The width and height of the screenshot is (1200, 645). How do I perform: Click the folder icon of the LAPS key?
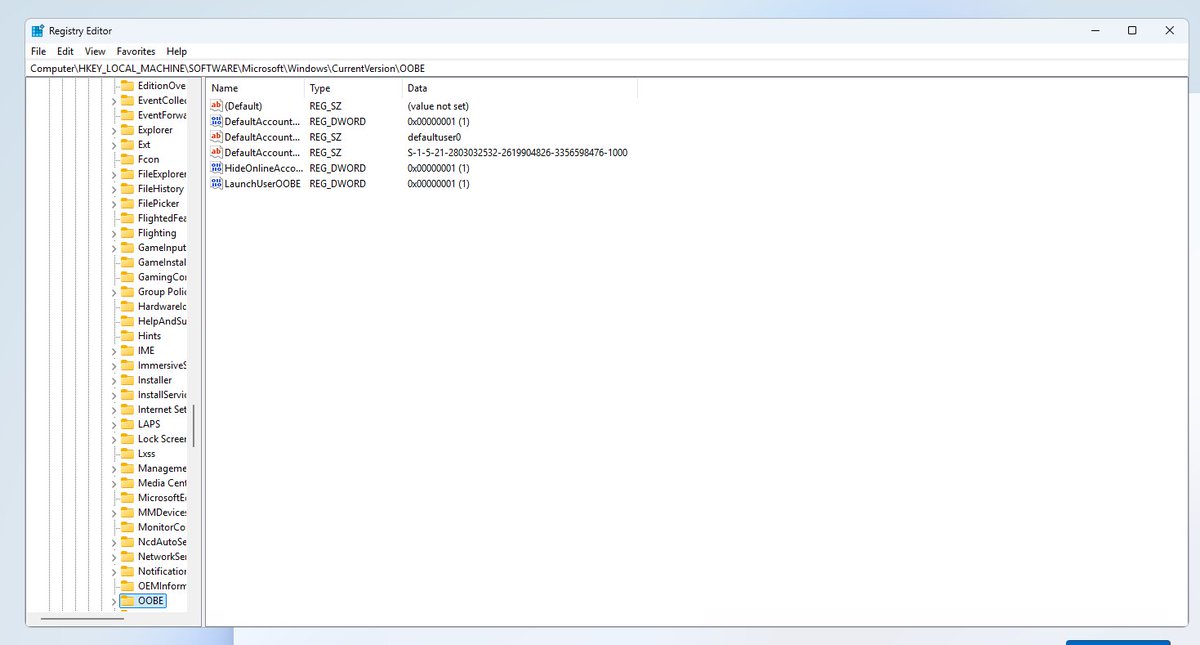point(127,424)
